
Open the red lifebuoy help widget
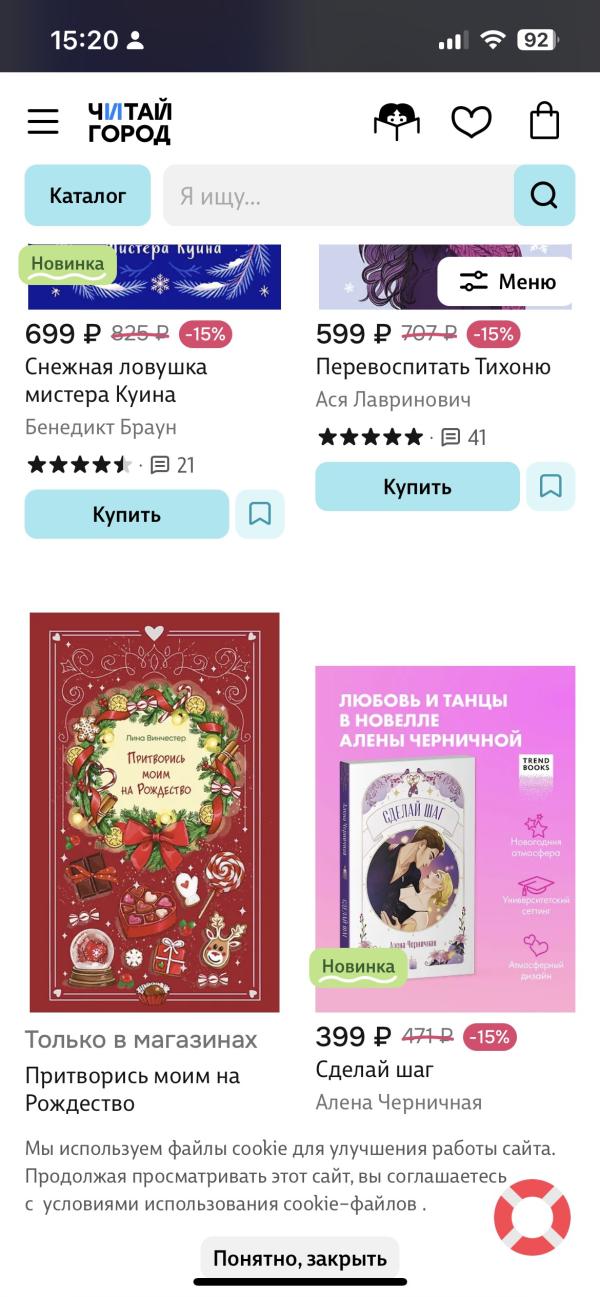click(532, 1217)
